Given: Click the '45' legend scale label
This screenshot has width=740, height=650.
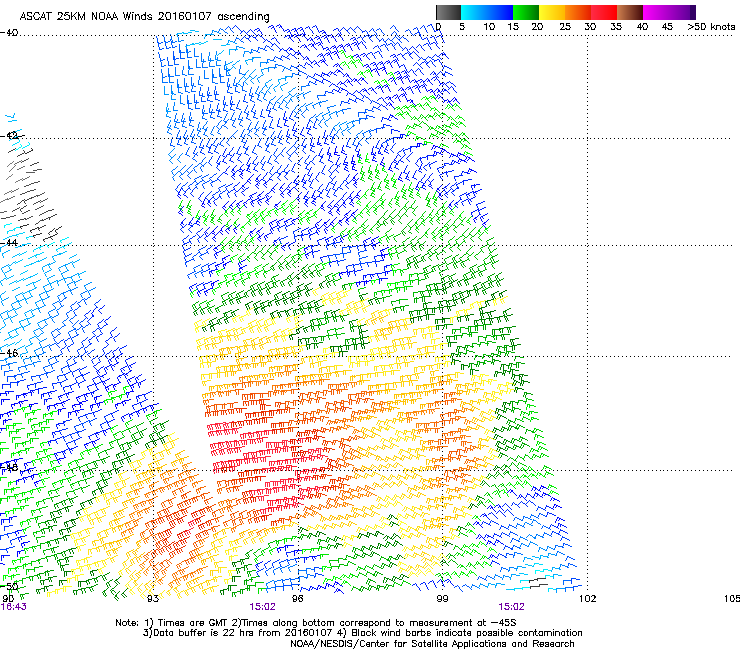Looking at the screenshot, I should [667, 27].
